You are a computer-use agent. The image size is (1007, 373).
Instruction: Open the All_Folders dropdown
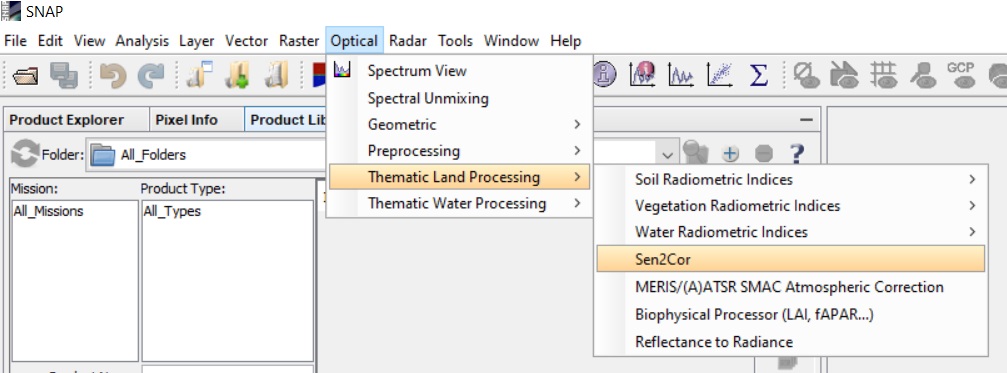coord(667,155)
